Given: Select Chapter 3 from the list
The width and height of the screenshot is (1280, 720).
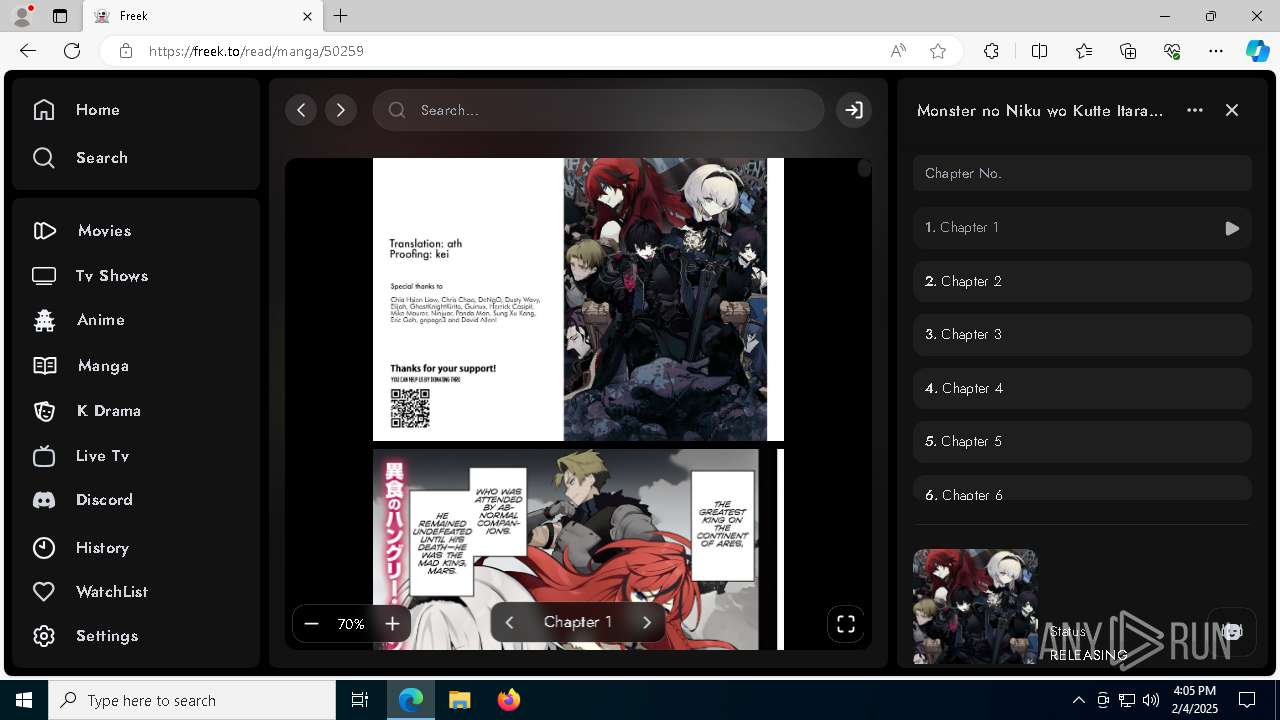Looking at the screenshot, I should [1082, 334].
